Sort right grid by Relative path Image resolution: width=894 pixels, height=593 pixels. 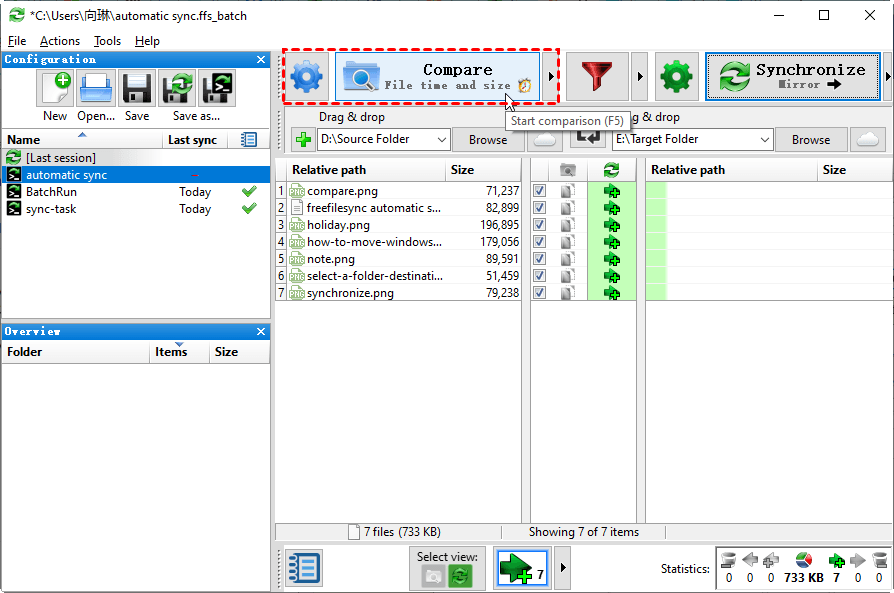(x=732, y=170)
